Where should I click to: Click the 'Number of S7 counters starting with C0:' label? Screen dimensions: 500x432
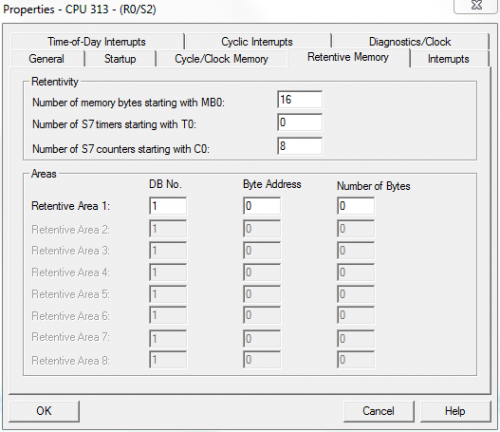[121, 149]
